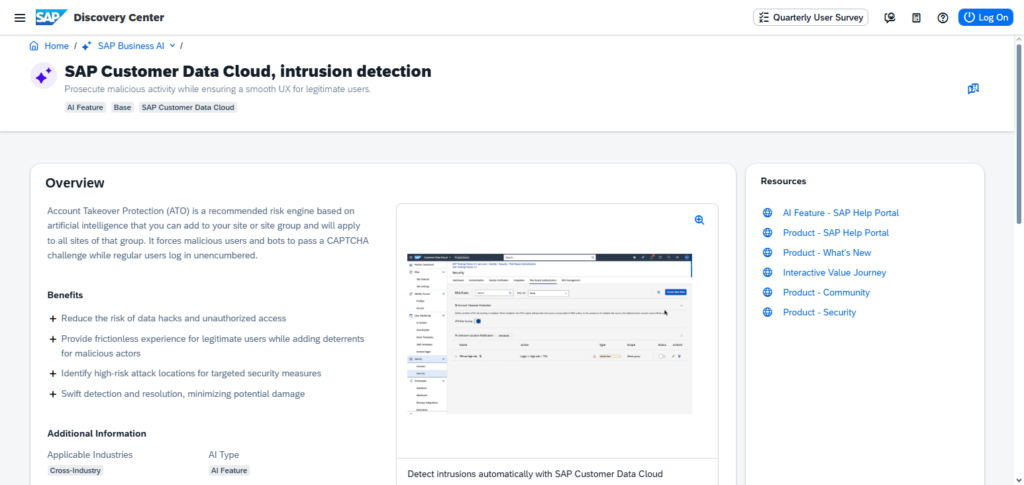Click the sparkle icon beside SAP Business AI

(87, 46)
